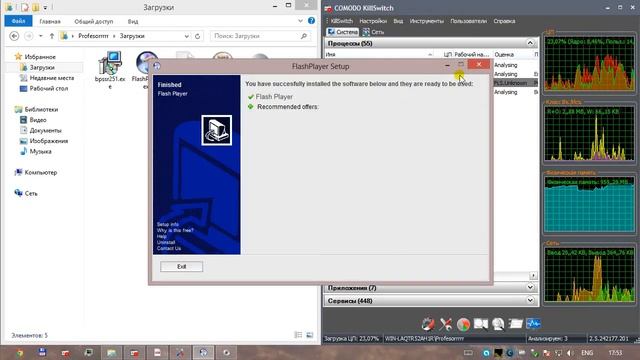Screen dimensions: 640x360
Task: Click the physical memory graph in KillSwitch
Action: coord(589,204)
